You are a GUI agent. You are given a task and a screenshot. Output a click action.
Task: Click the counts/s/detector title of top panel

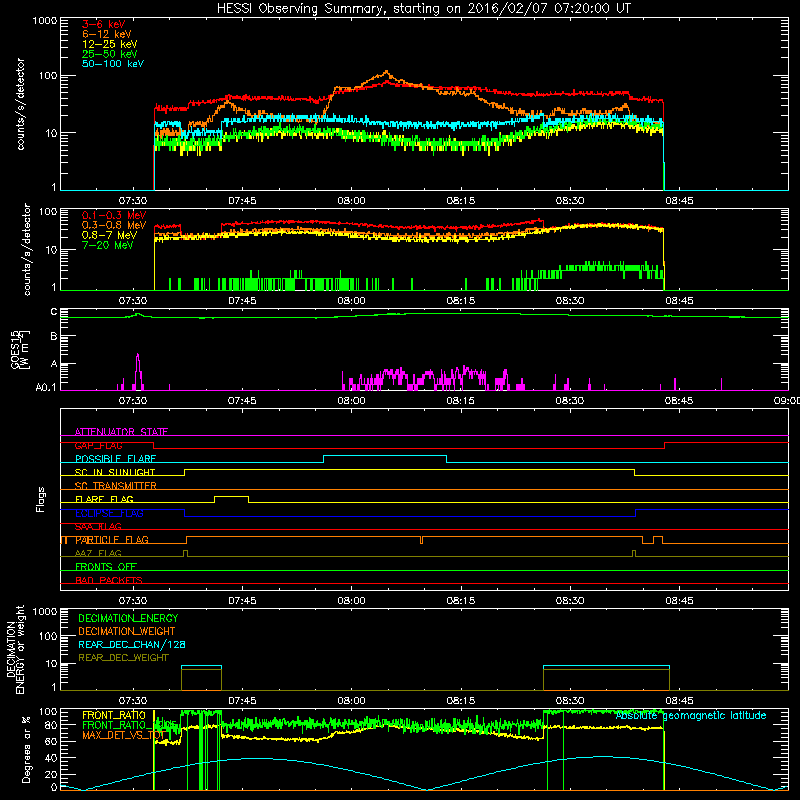pyautogui.click(x=20, y=104)
